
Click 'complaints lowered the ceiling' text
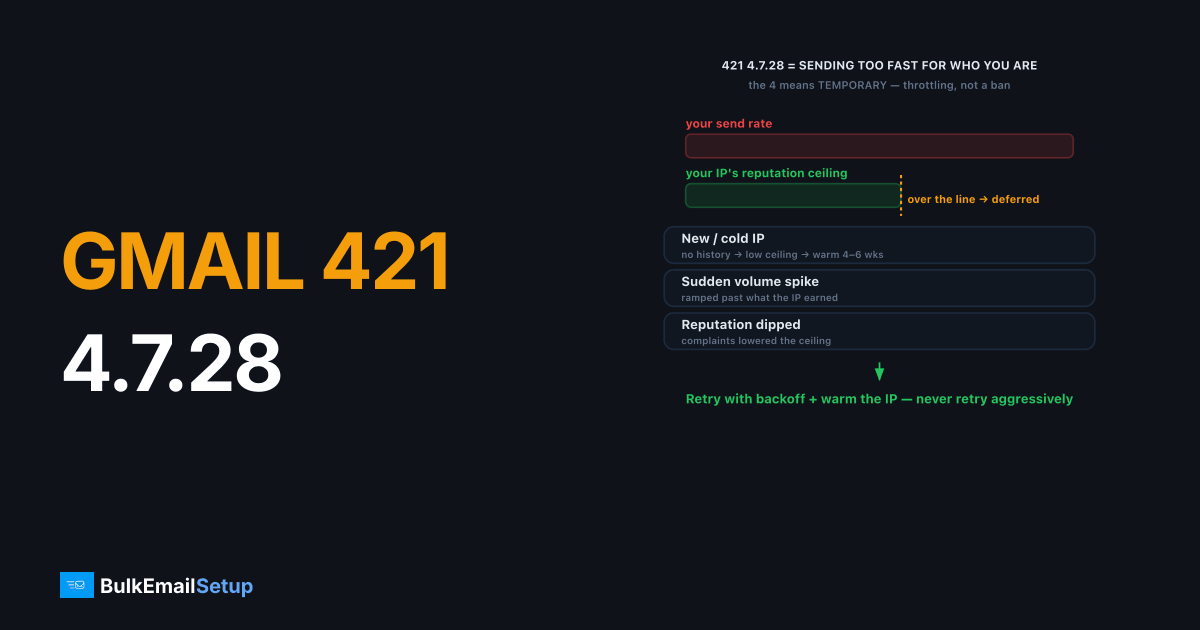tap(756, 341)
